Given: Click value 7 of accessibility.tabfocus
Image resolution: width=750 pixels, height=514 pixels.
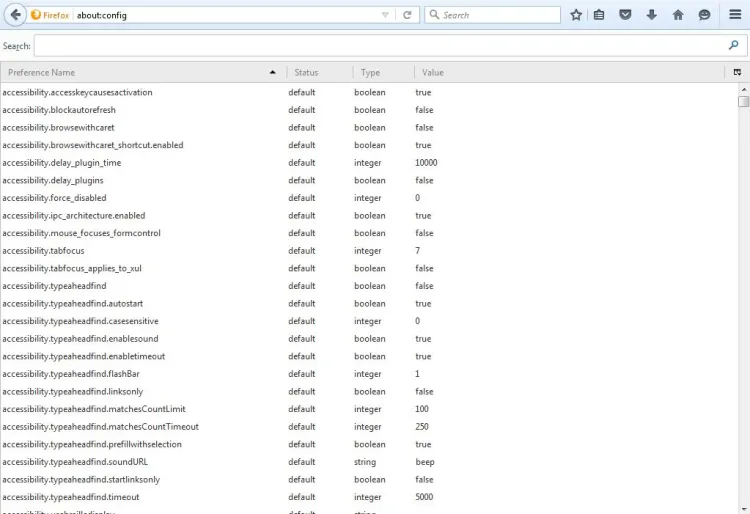Looking at the screenshot, I should click(x=418, y=251).
